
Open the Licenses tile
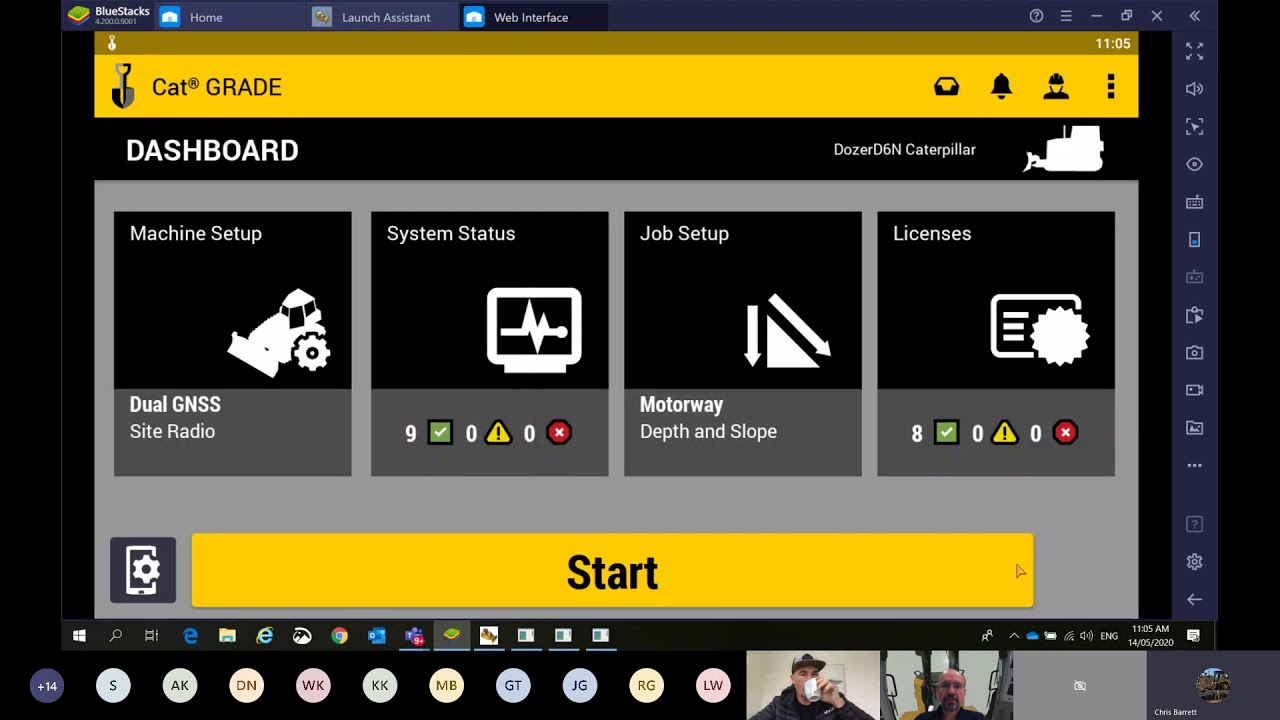[996, 343]
